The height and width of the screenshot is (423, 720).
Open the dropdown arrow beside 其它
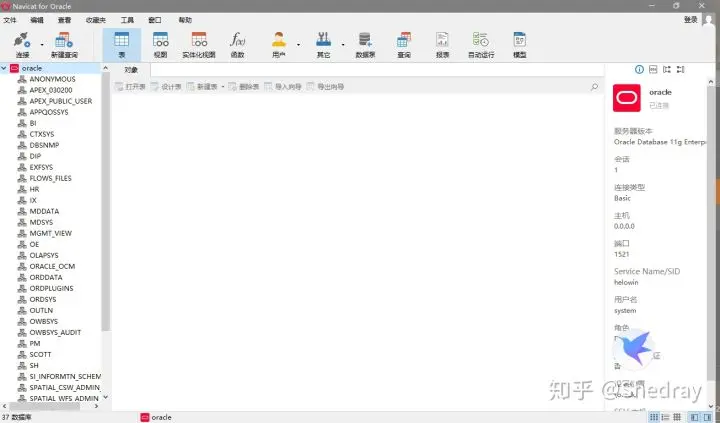pos(343,45)
